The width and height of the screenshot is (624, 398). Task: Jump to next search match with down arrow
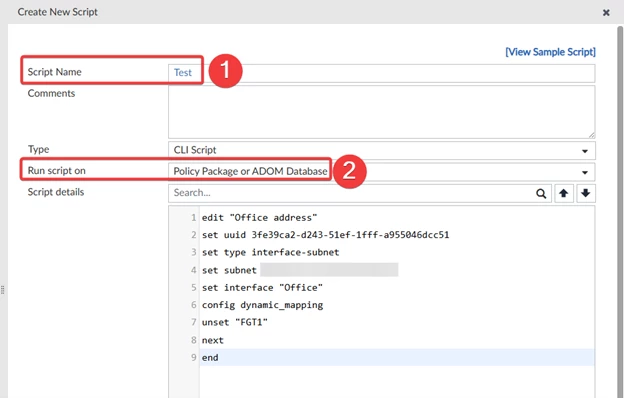click(x=585, y=193)
